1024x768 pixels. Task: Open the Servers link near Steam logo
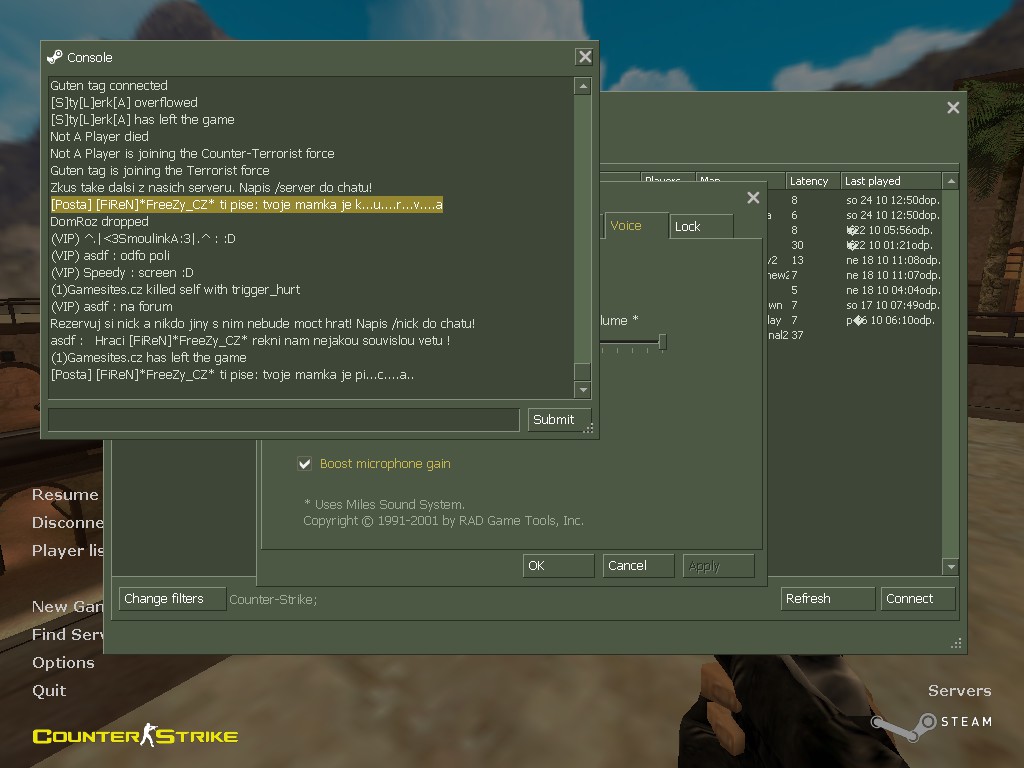pyautogui.click(x=959, y=690)
